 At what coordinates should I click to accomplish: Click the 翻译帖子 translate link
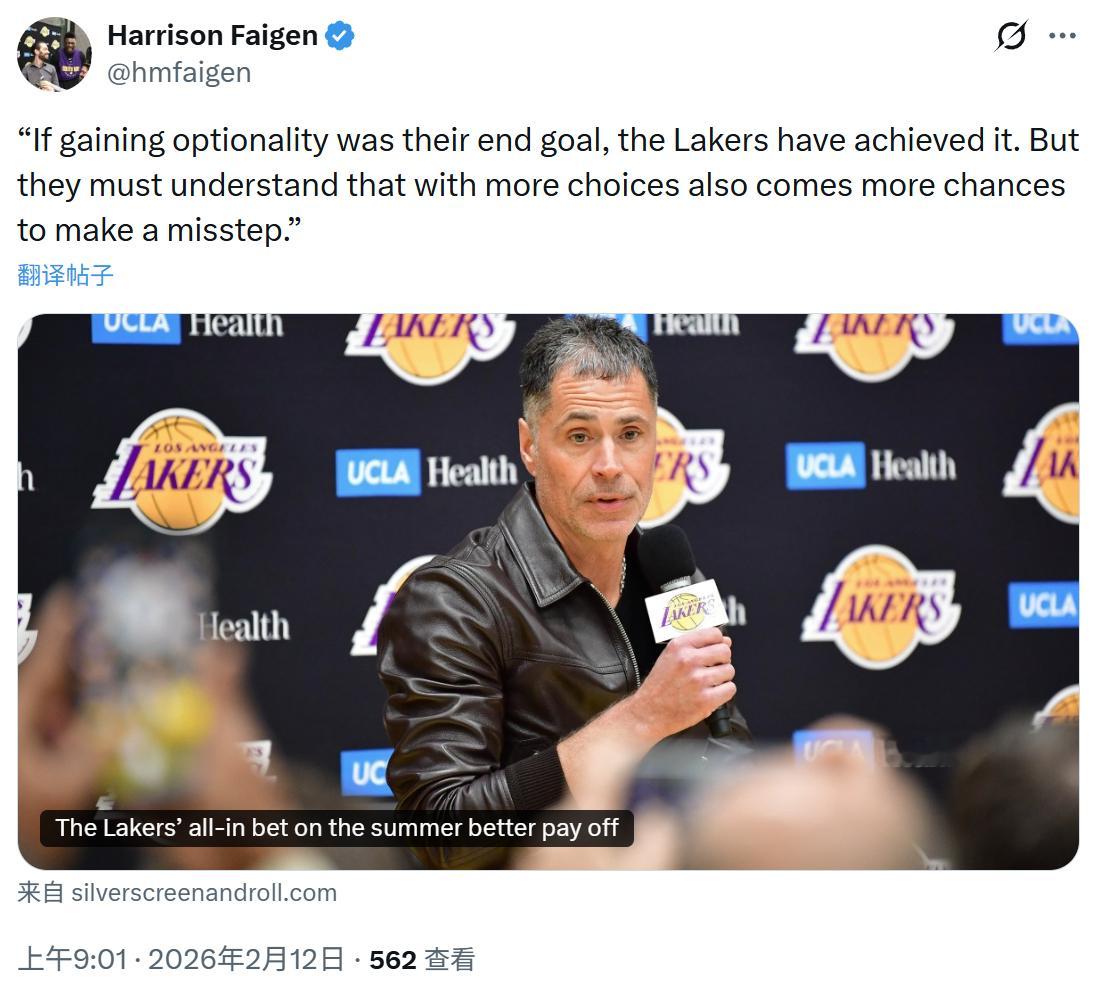[61, 276]
